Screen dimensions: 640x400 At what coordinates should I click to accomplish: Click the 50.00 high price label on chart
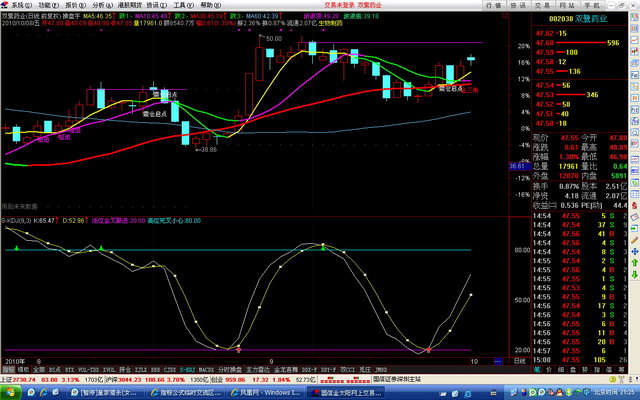coord(273,38)
